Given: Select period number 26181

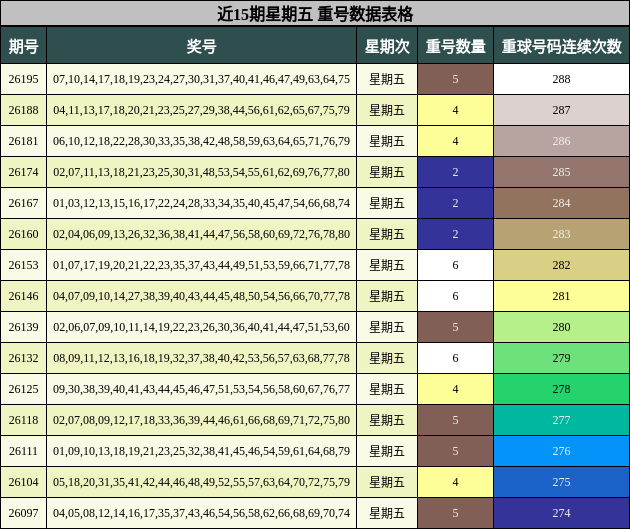Looking at the screenshot, I should pos(23,141).
